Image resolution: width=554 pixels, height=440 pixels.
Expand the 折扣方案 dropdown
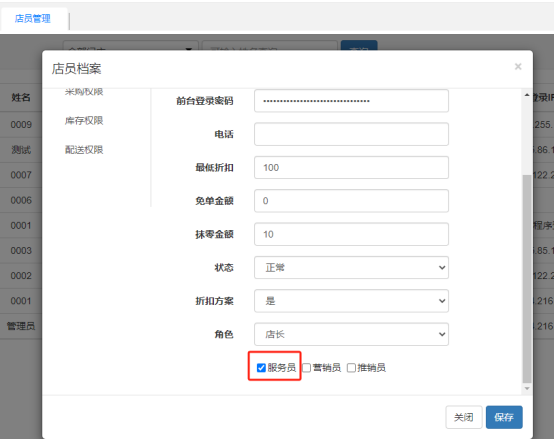[351, 301]
